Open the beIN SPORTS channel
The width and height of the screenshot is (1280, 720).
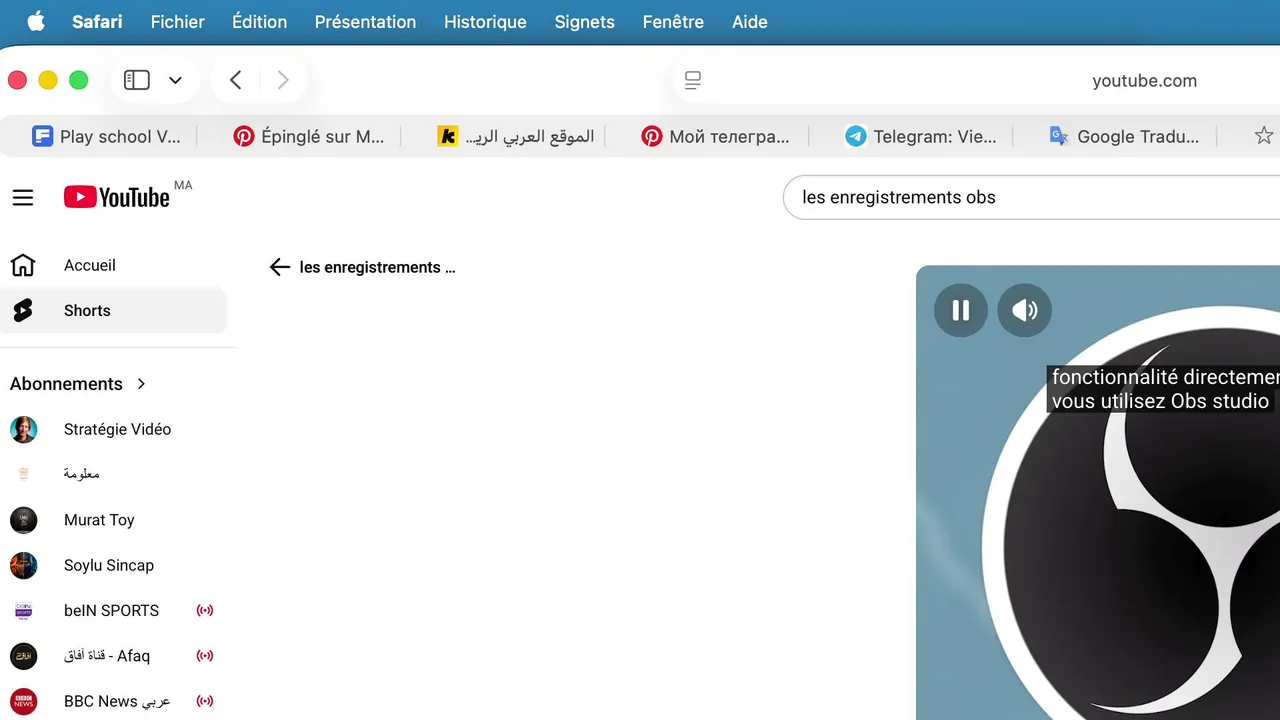(x=113, y=610)
